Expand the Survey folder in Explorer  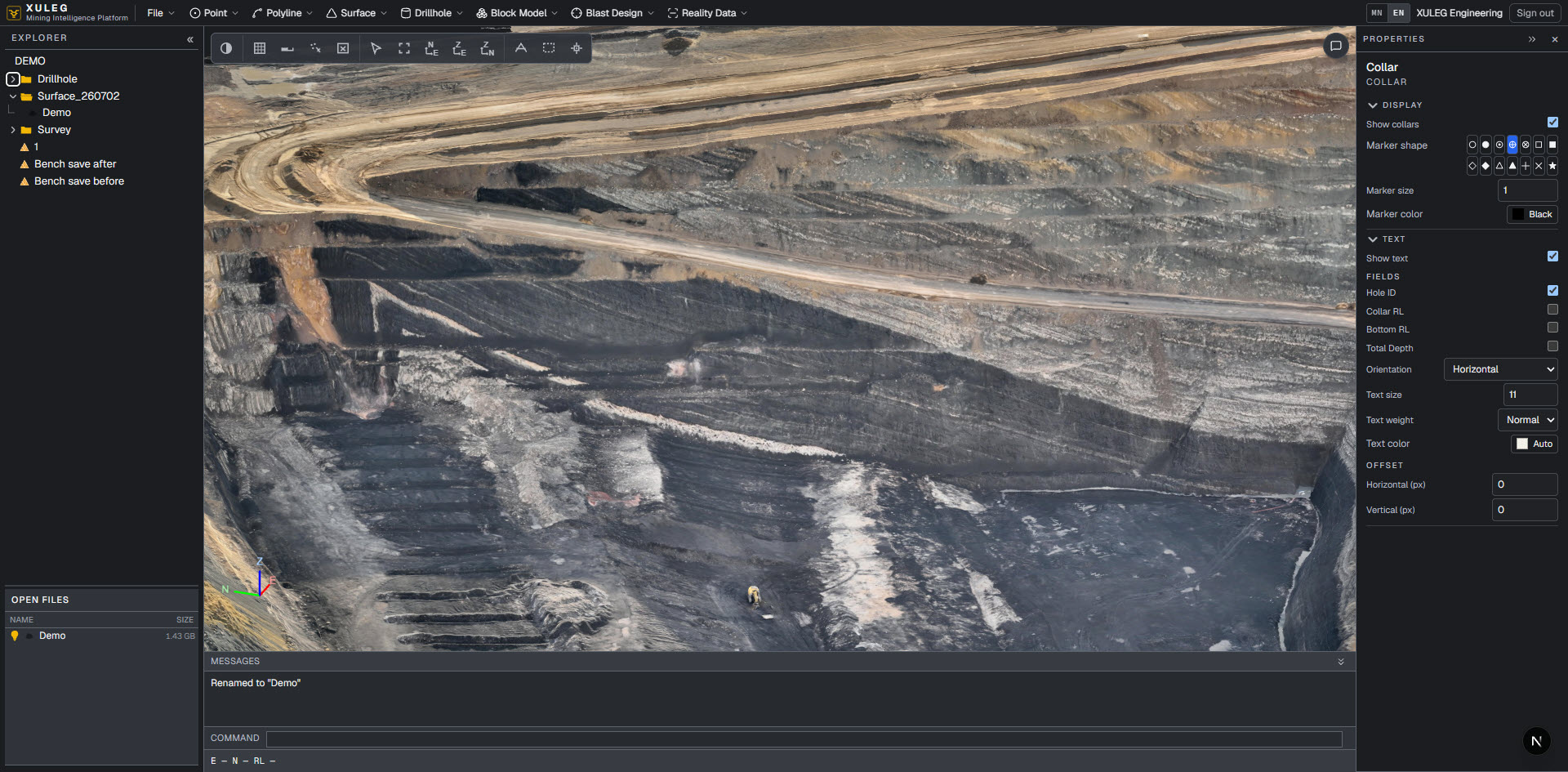pos(13,130)
